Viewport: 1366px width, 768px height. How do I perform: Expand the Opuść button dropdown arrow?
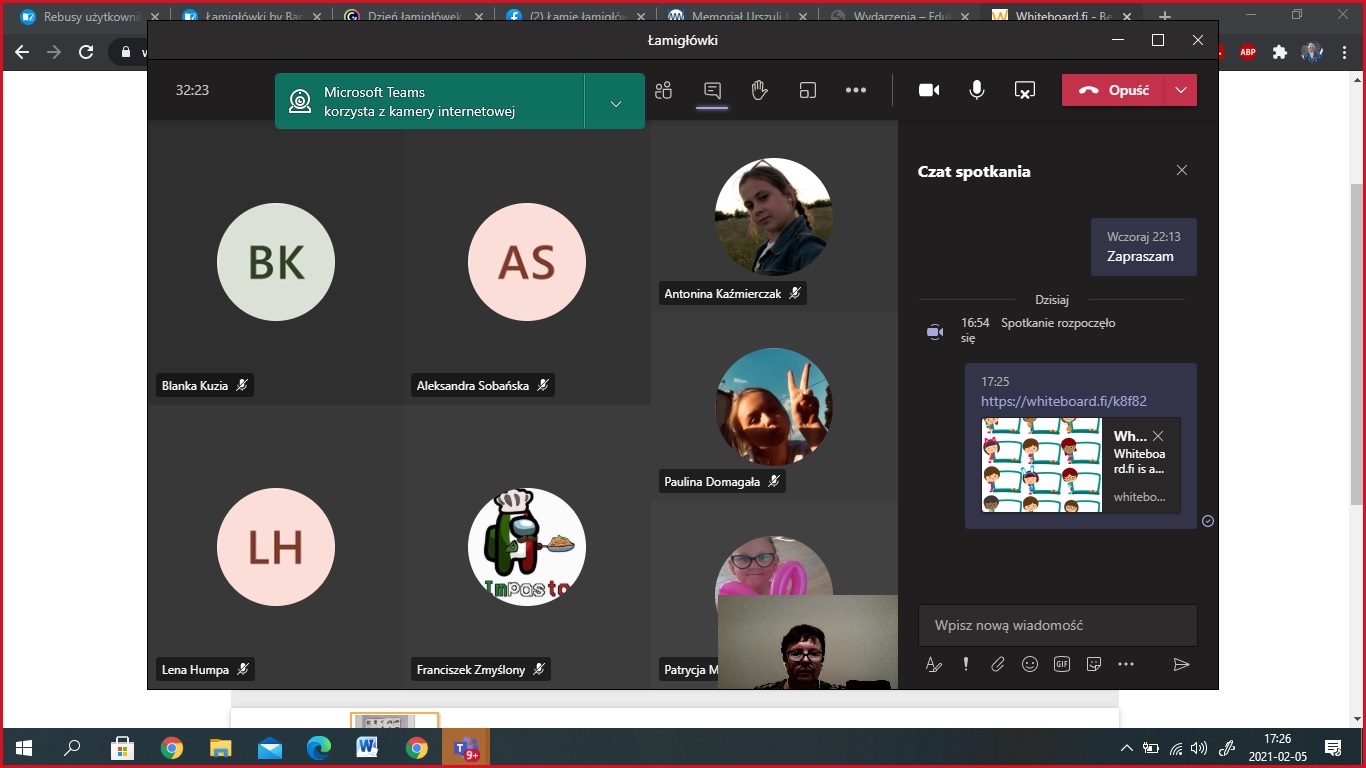point(1181,90)
